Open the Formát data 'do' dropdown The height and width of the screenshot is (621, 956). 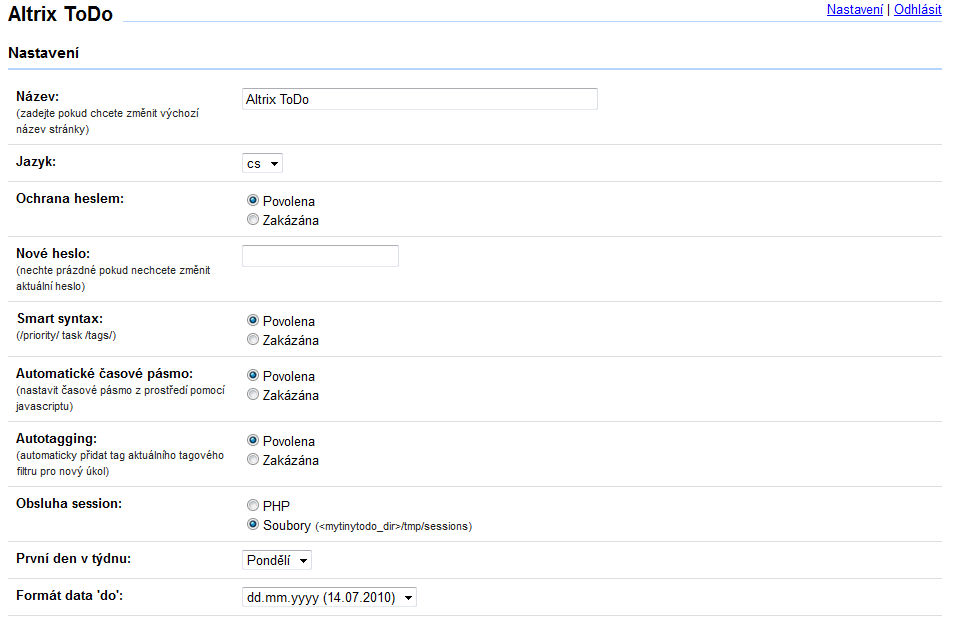[329, 598]
